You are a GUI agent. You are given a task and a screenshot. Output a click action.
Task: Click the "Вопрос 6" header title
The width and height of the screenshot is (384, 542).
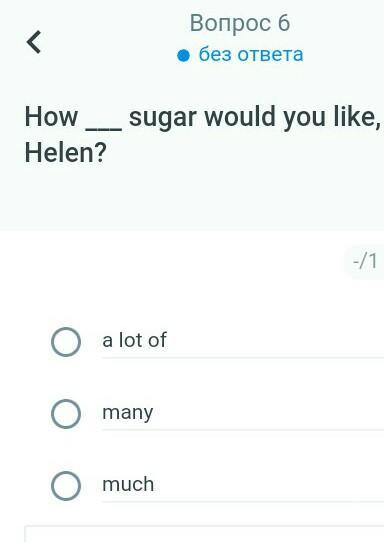(240, 23)
